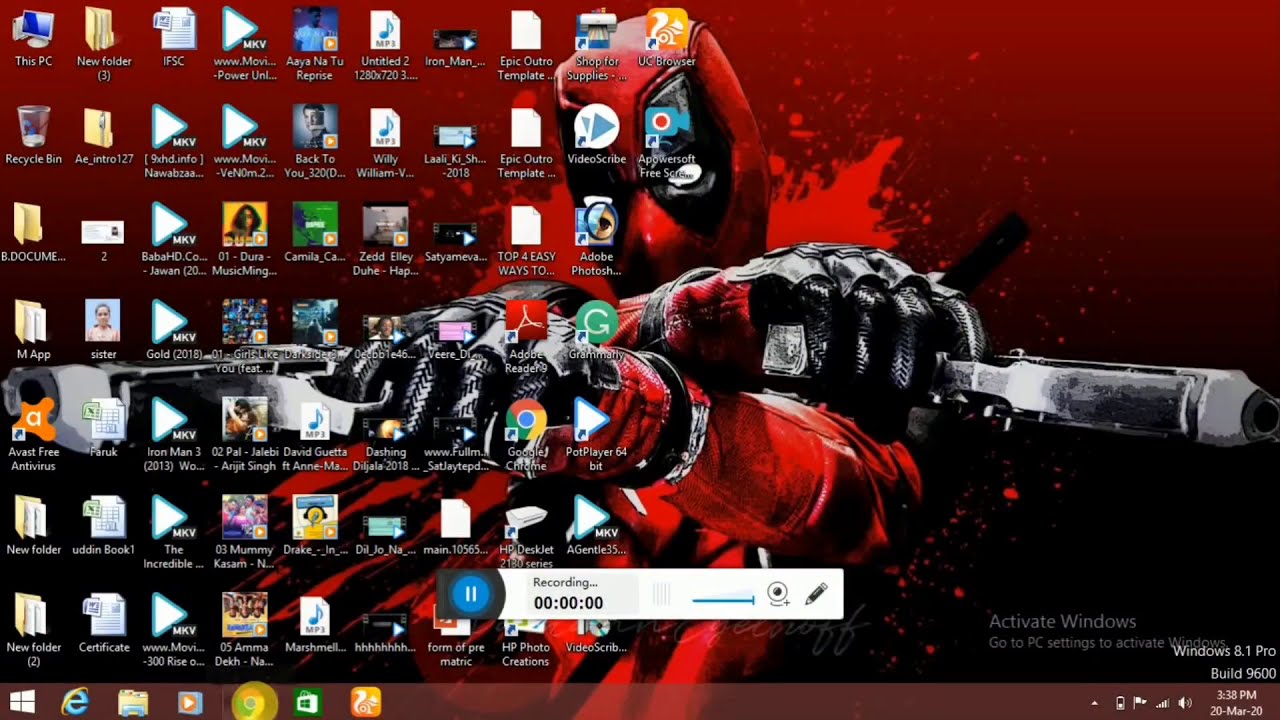Select the Recycle Bin icon
This screenshot has width=1280, height=720.
coord(33,135)
